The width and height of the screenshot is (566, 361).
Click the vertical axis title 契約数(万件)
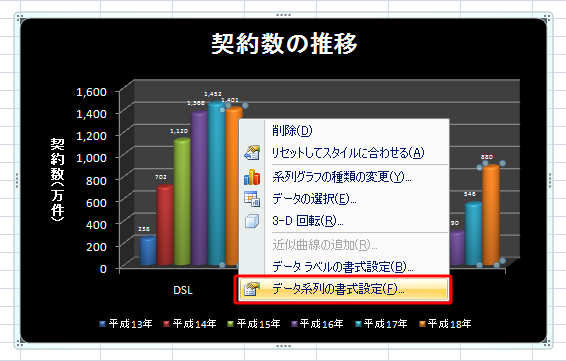[x=57, y=179]
